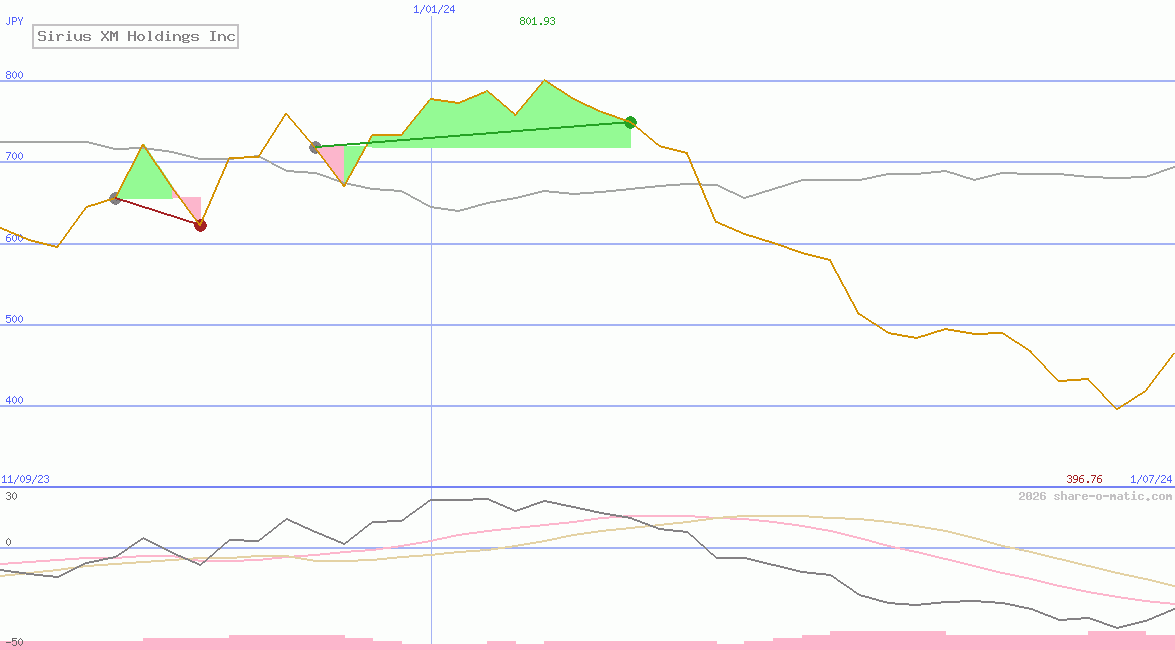The height and width of the screenshot is (650, 1175).
Task: Click the gray entry marker of the green trade
Action: 315,147
